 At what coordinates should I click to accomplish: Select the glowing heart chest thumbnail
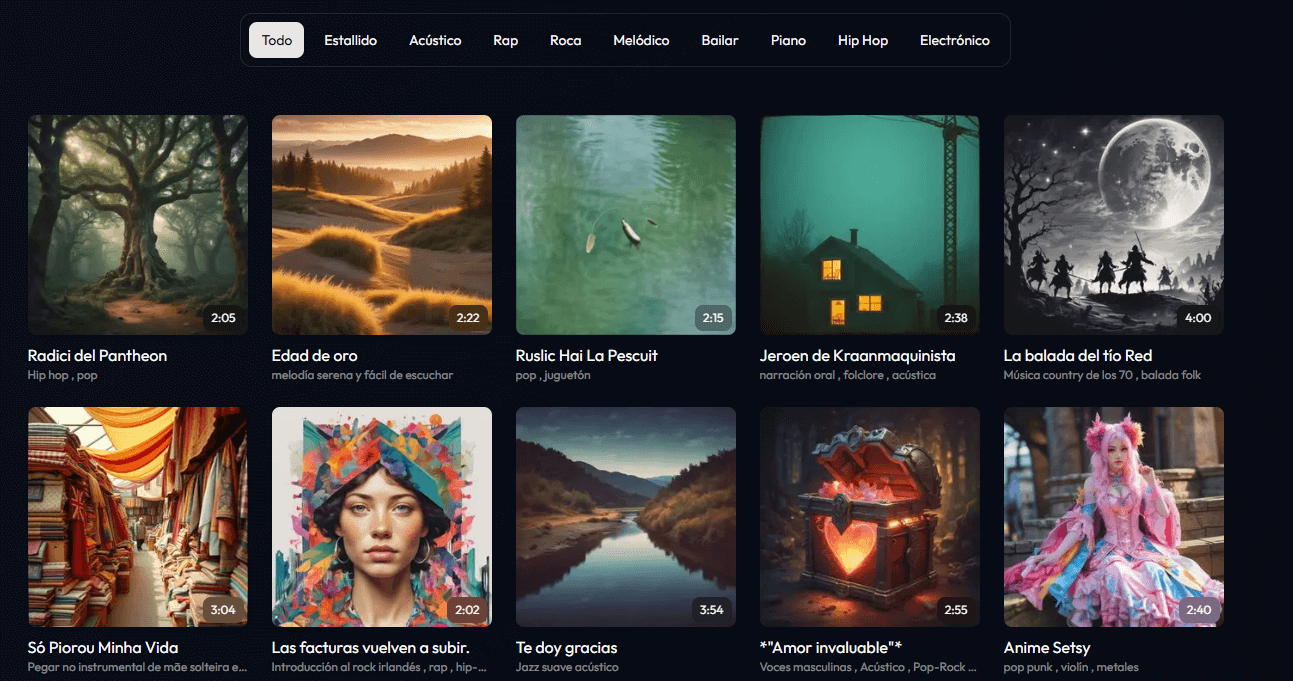870,517
